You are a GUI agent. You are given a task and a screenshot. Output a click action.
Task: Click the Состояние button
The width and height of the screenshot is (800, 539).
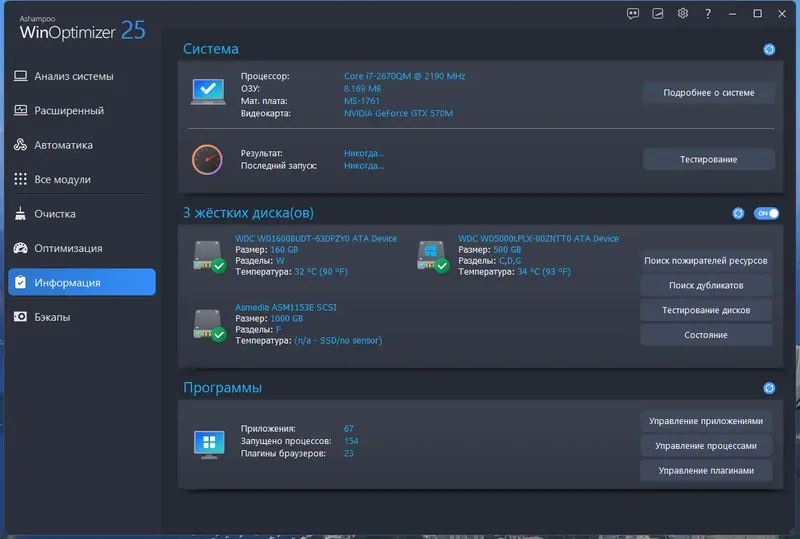pos(706,335)
